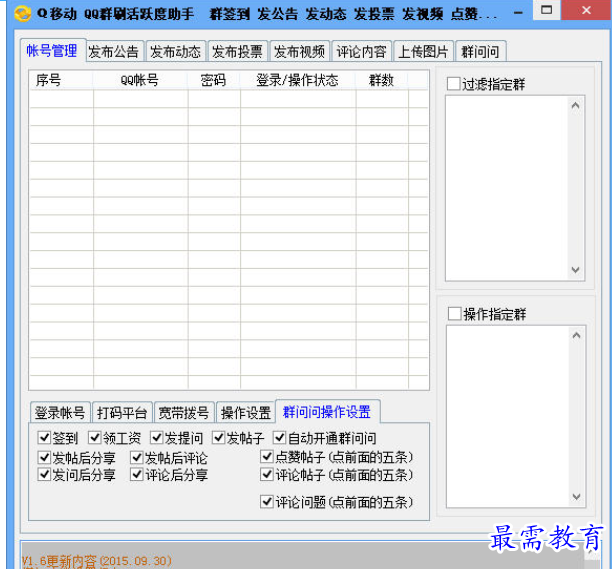Click the 密码 column header

point(214,80)
